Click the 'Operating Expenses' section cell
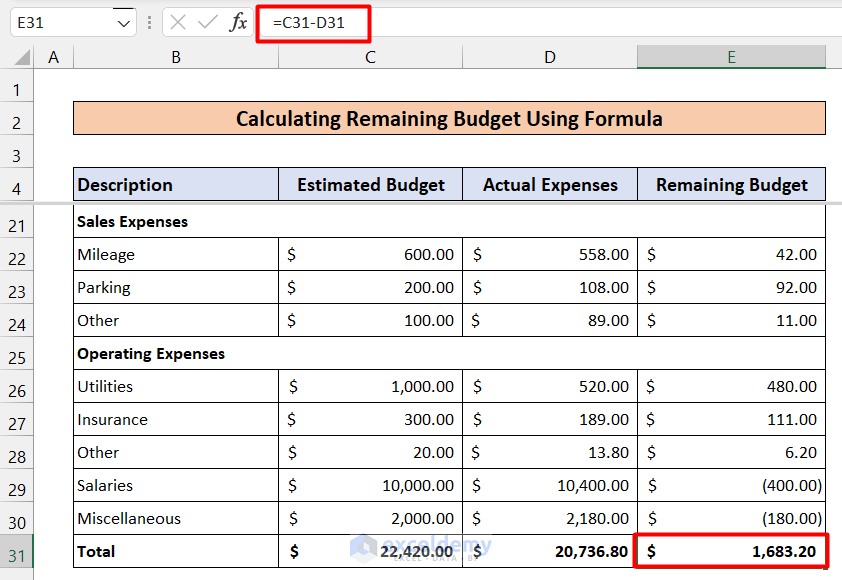 [449, 353]
